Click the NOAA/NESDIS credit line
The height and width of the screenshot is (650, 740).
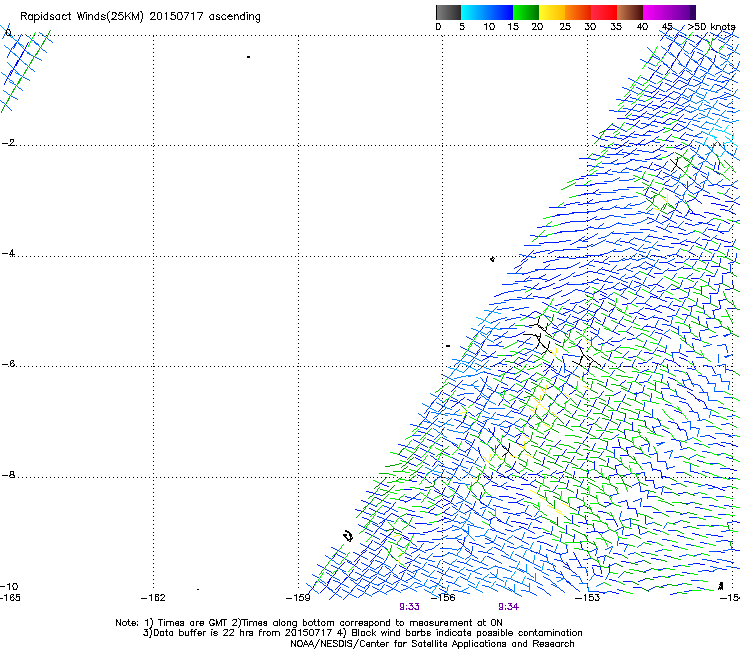tap(432, 644)
